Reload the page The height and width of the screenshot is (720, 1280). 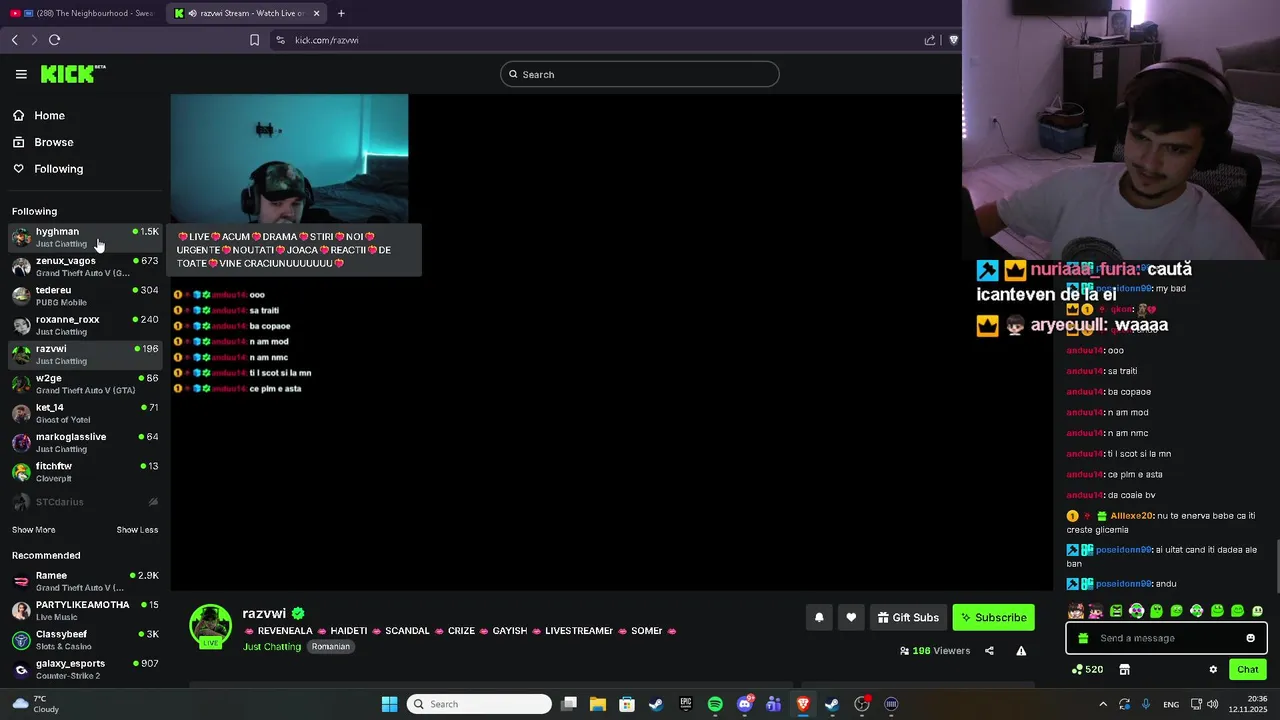[x=54, y=40]
